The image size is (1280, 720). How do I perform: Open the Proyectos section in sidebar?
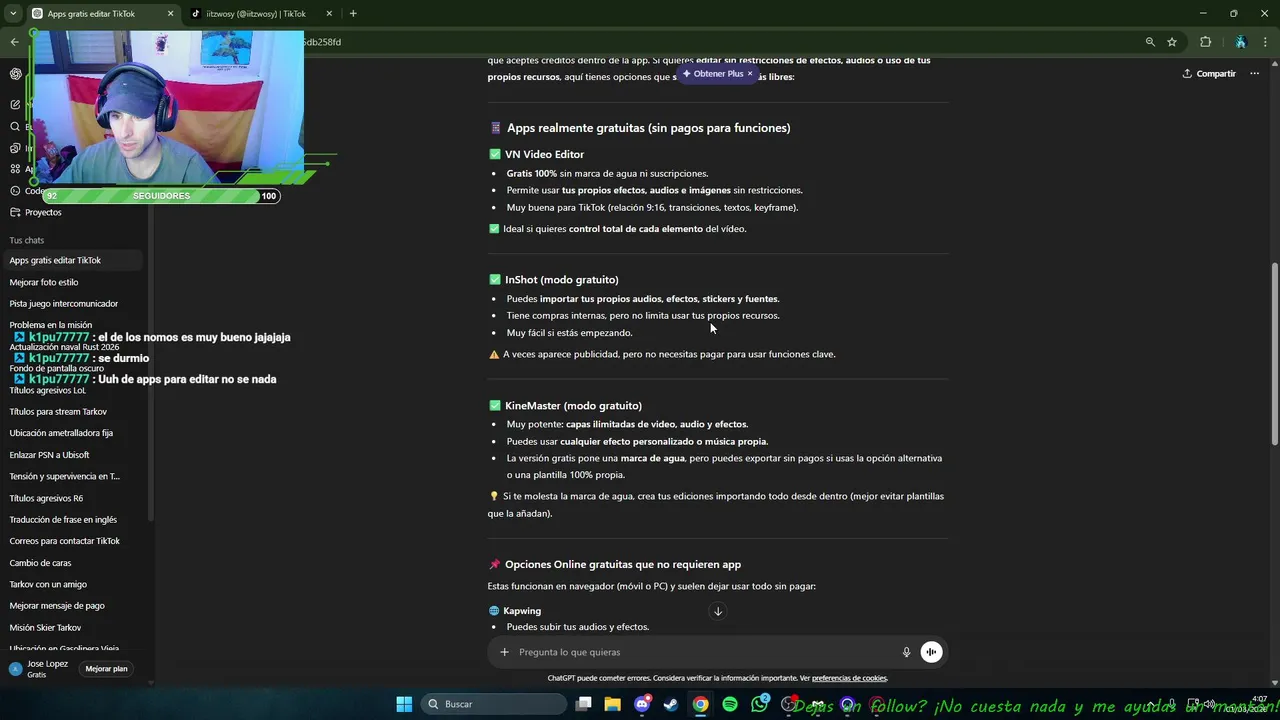coord(43,212)
